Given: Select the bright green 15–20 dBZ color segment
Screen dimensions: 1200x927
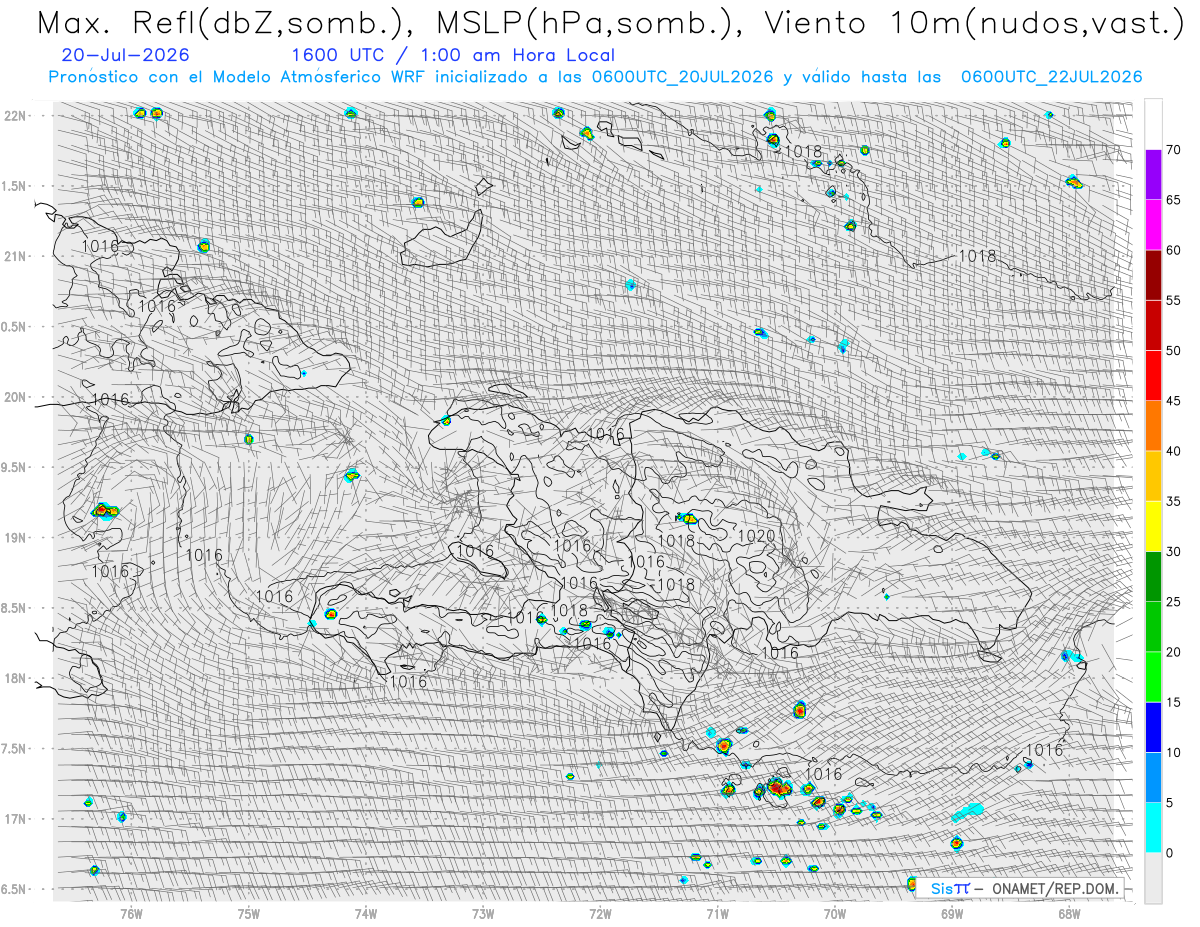Looking at the screenshot, I should tap(1153, 677).
